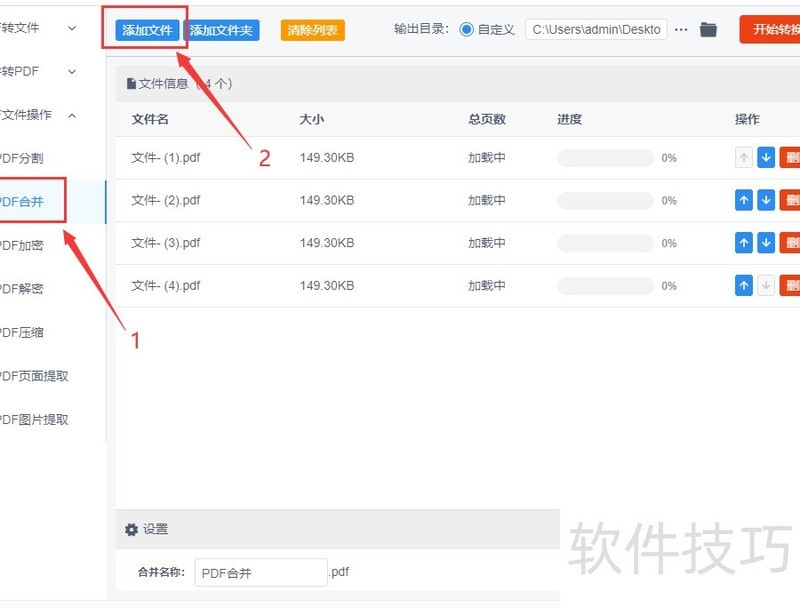Open PDF图片提取 in sidebar
This screenshot has width=800, height=608.
[34, 419]
